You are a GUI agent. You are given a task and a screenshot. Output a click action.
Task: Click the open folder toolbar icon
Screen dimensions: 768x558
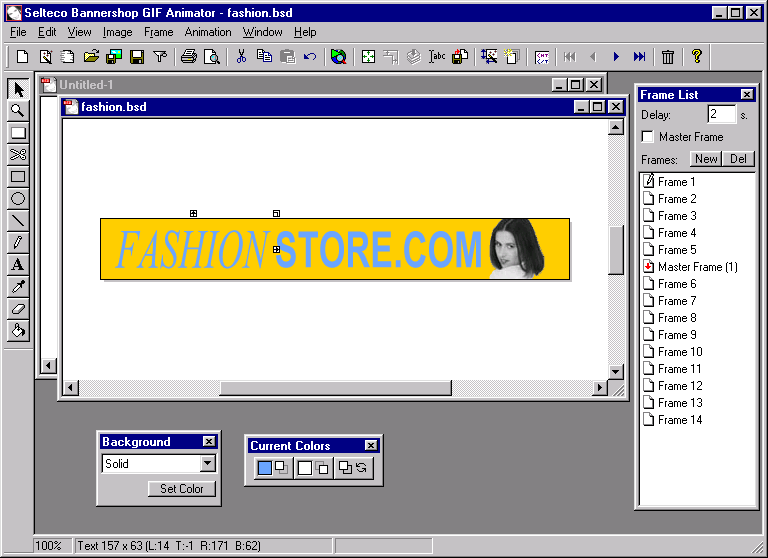(91, 57)
